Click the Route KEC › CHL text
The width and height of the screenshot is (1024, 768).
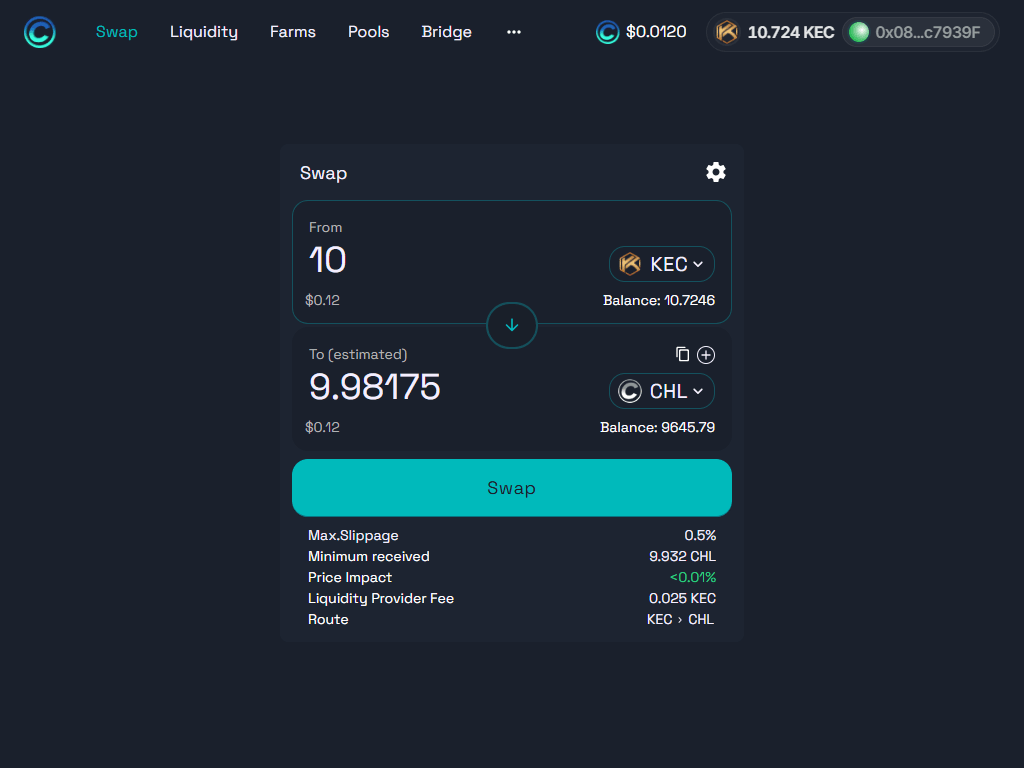[x=680, y=619]
